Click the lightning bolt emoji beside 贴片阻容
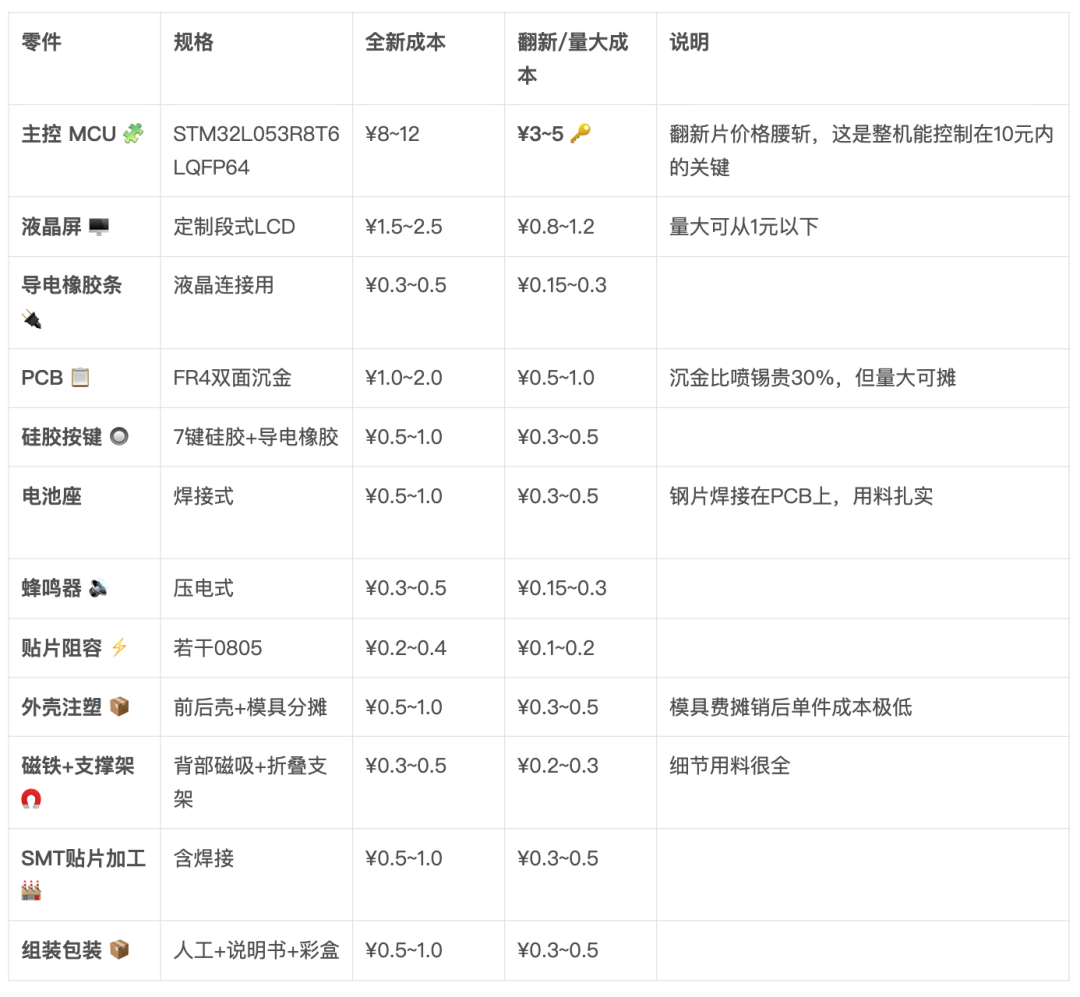Image resolution: width=1080 pixels, height=997 pixels. click(x=119, y=648)
